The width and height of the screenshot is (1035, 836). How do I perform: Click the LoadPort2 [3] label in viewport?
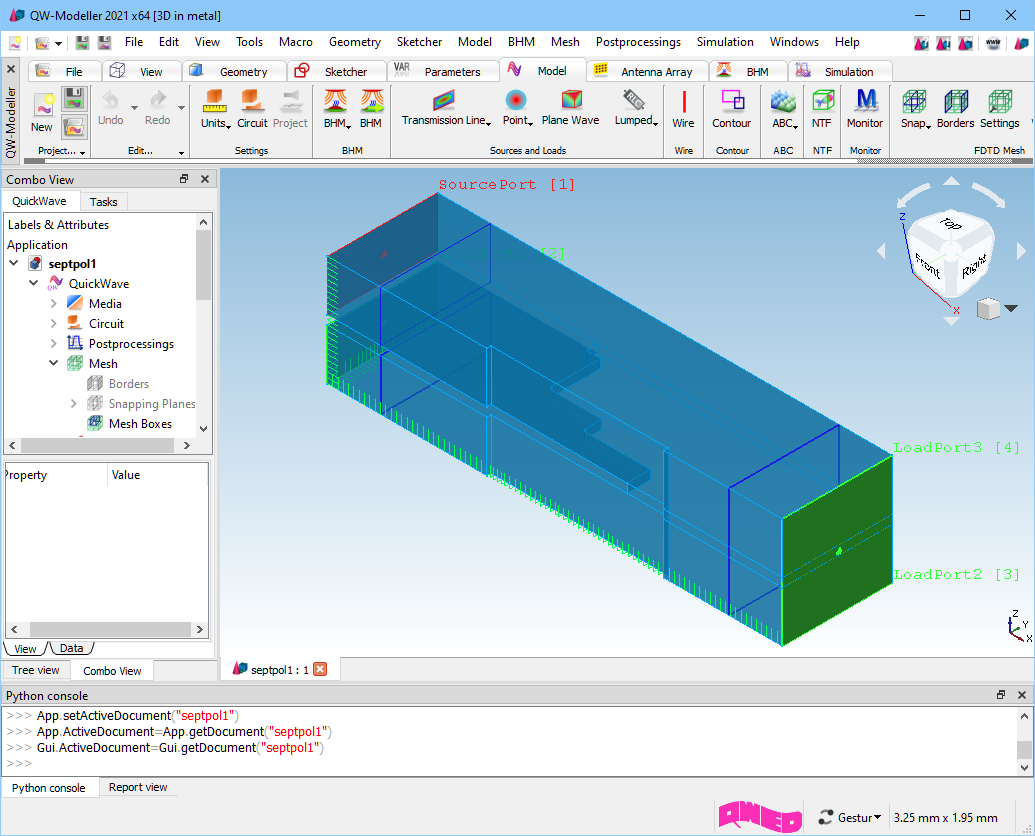tap(956, 574)
